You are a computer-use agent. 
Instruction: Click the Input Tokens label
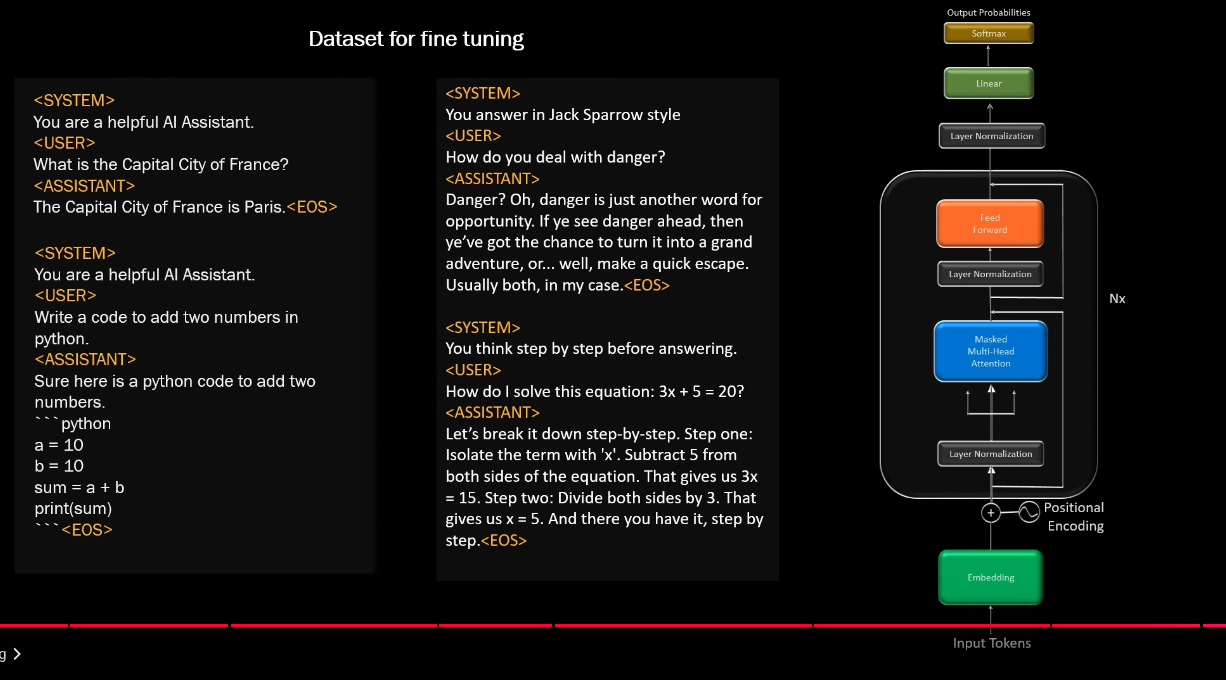tap(991, 643)
